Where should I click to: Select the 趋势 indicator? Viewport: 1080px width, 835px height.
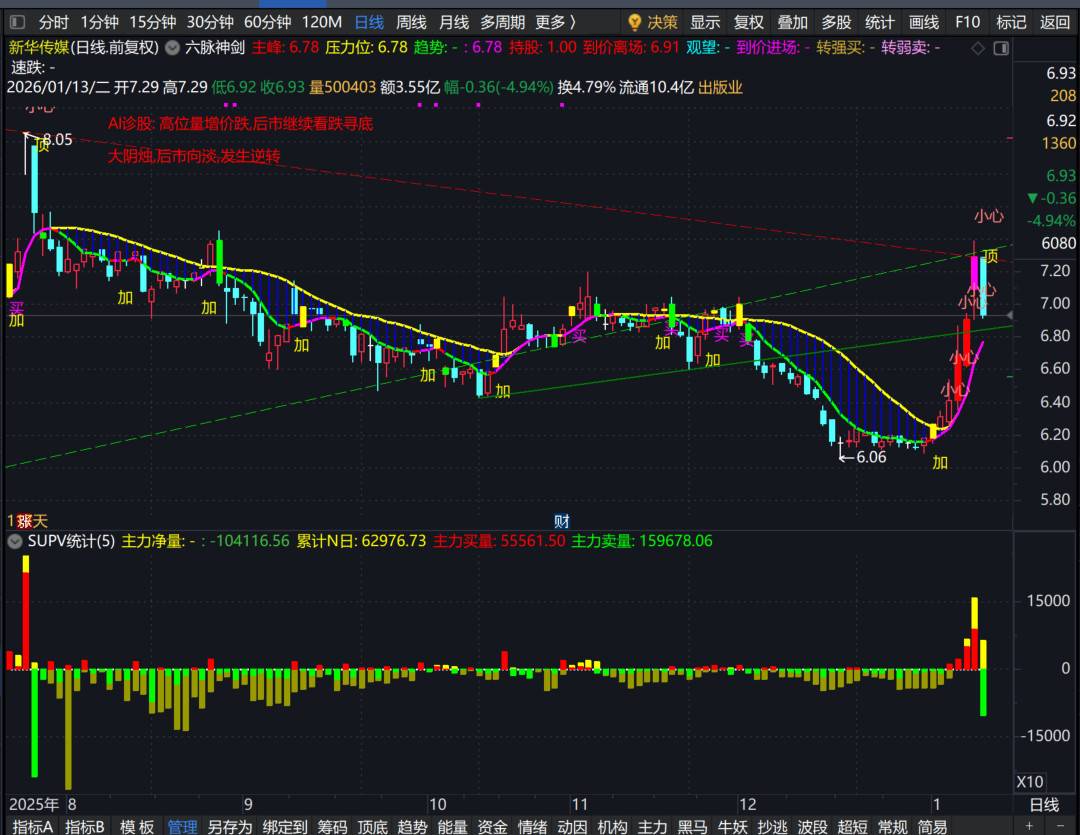413,827
